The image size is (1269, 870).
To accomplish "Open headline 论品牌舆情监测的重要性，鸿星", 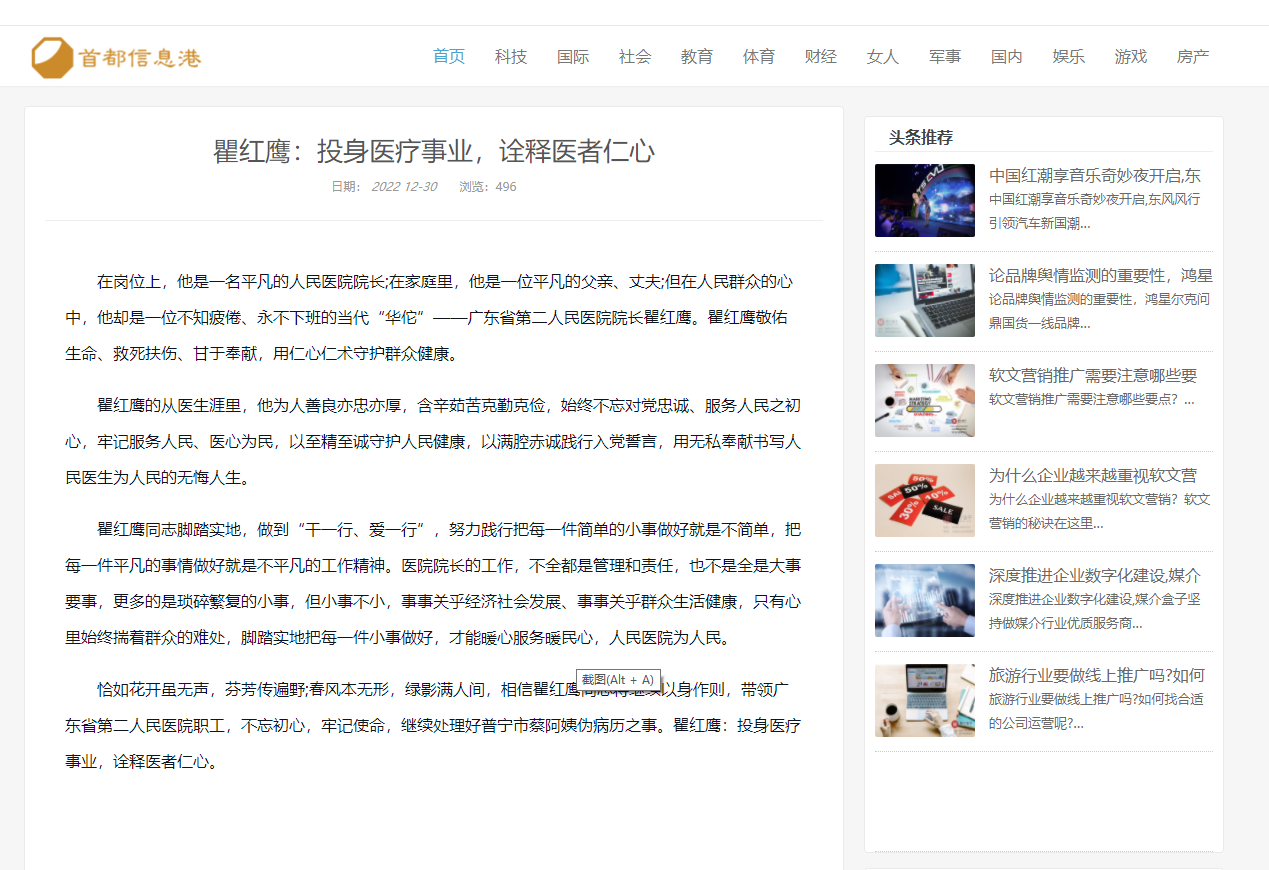I will (1101, 276).
